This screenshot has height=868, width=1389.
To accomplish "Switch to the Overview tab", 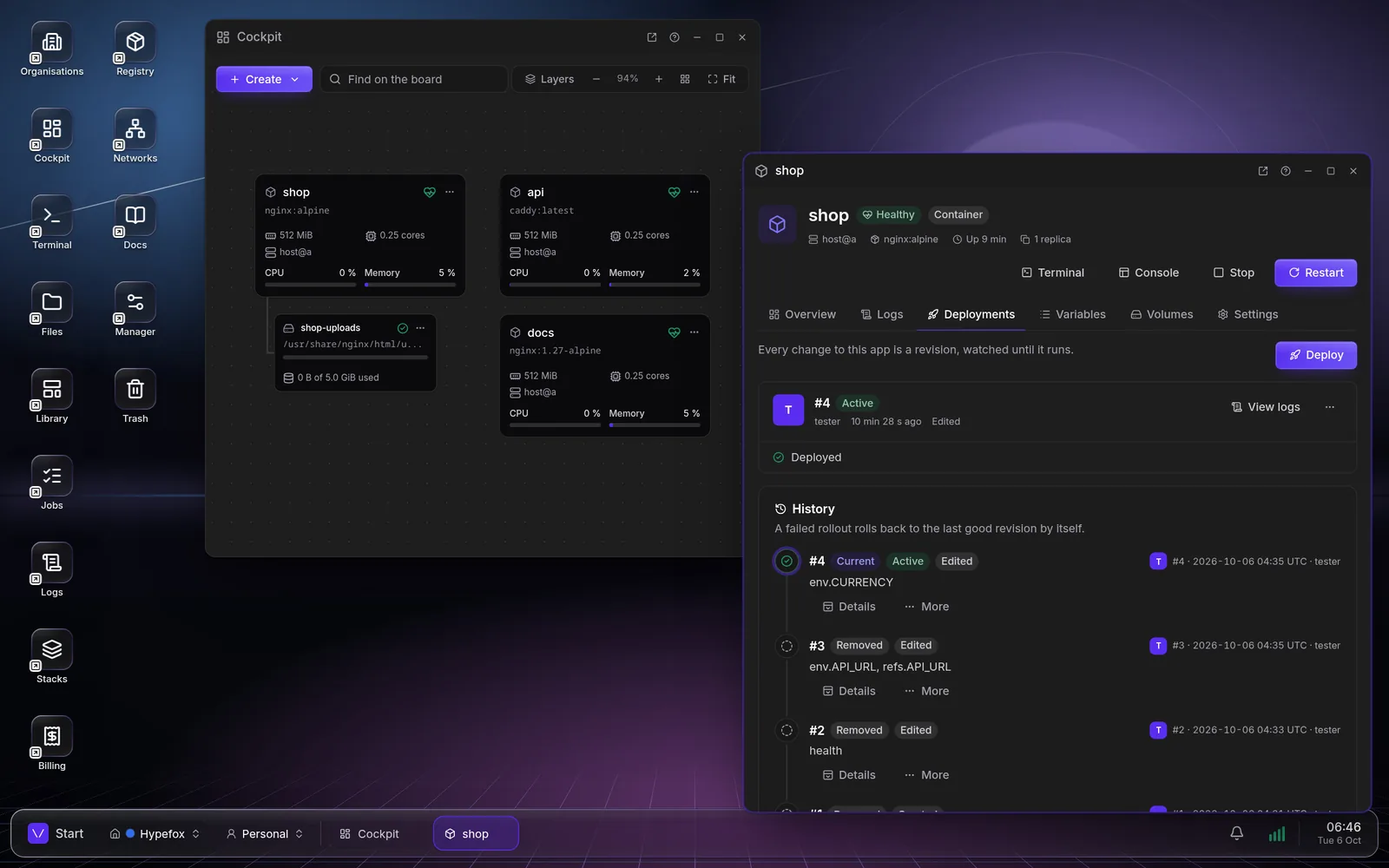I will (802, 314).
